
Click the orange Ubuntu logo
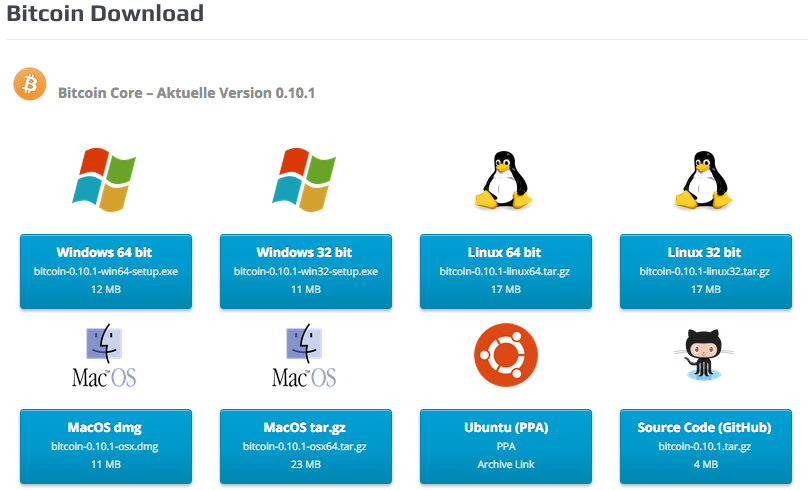(506, 355)
